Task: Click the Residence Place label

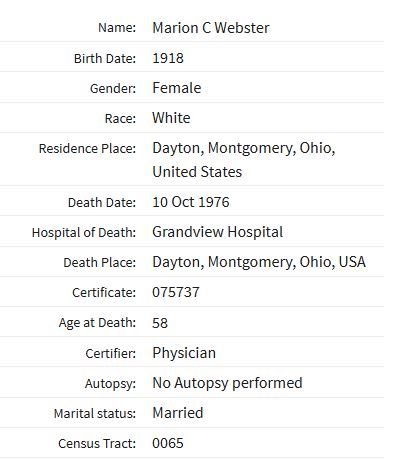Action: pyautogui.click(x=87, y=149)
